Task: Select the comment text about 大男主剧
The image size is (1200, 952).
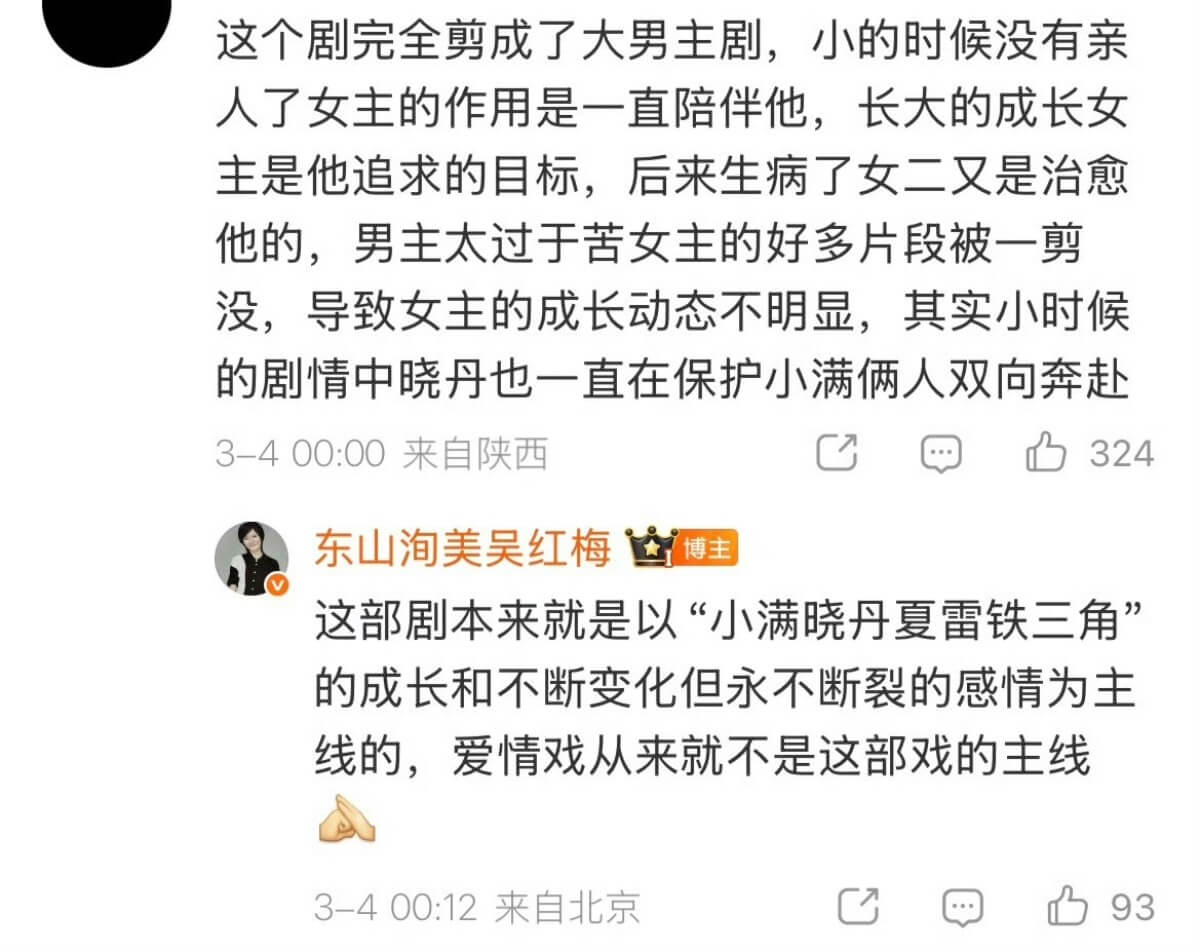Action: 672,212
